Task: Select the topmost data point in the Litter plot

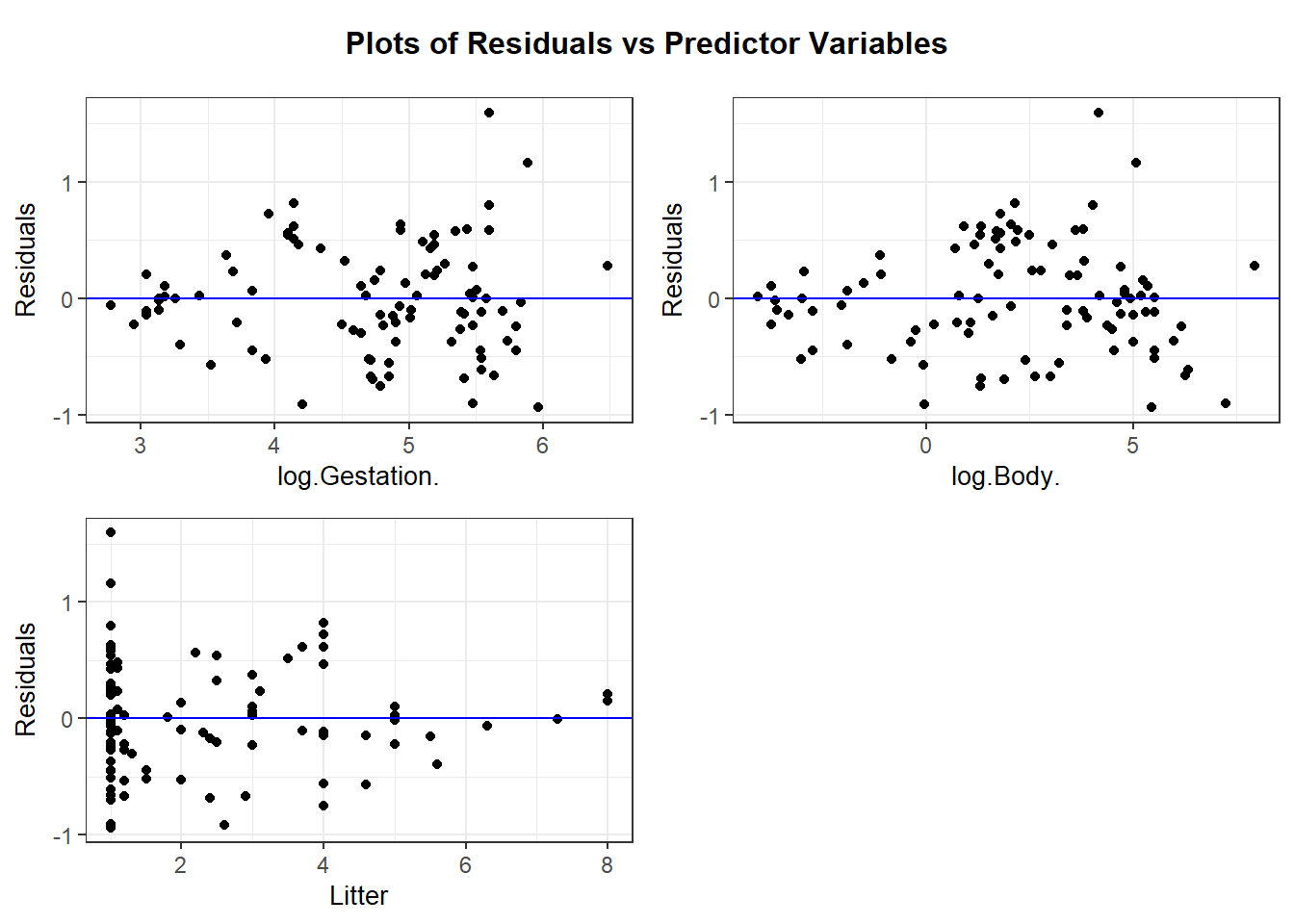Action: coord(111,532)
